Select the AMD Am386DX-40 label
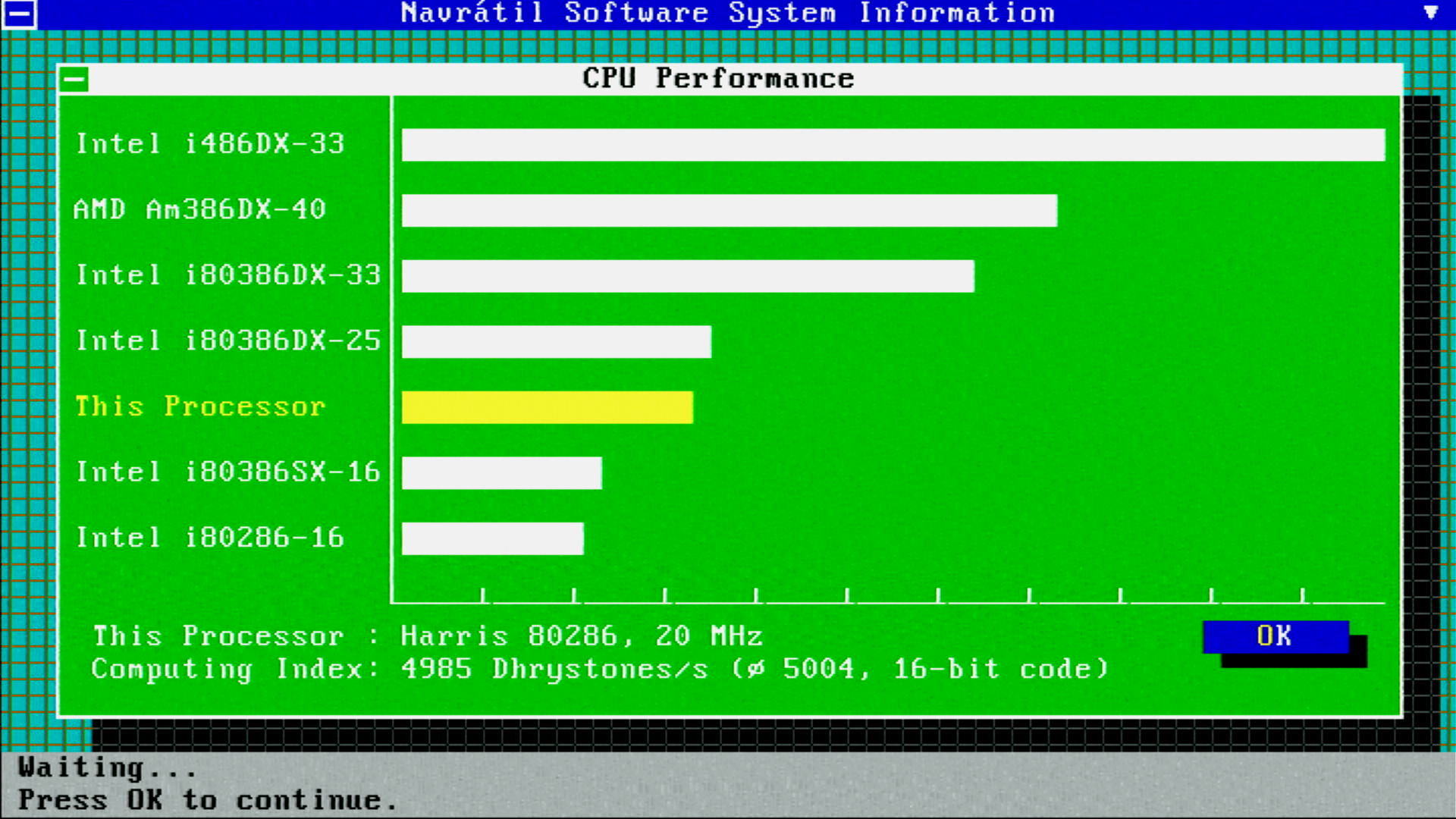 [x=199, y=209]
